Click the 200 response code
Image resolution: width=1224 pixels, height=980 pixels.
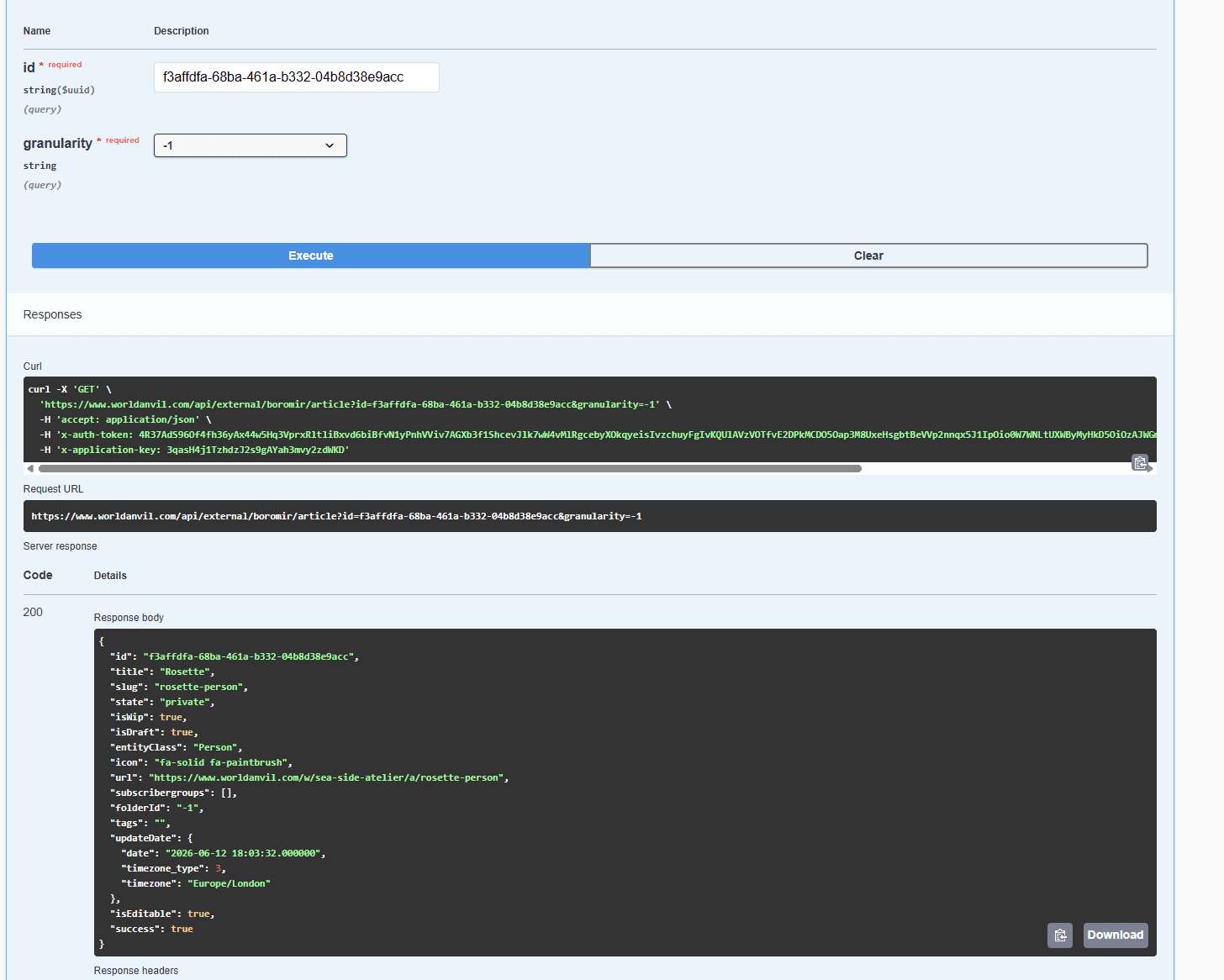tap(33, 612)
